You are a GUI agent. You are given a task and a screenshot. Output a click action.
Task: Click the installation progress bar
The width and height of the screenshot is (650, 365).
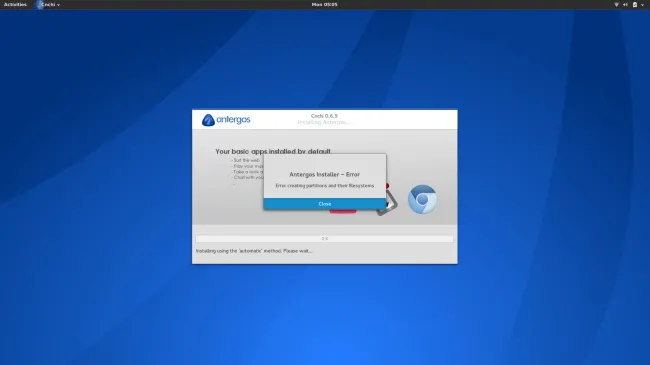[x=325, y=239]
